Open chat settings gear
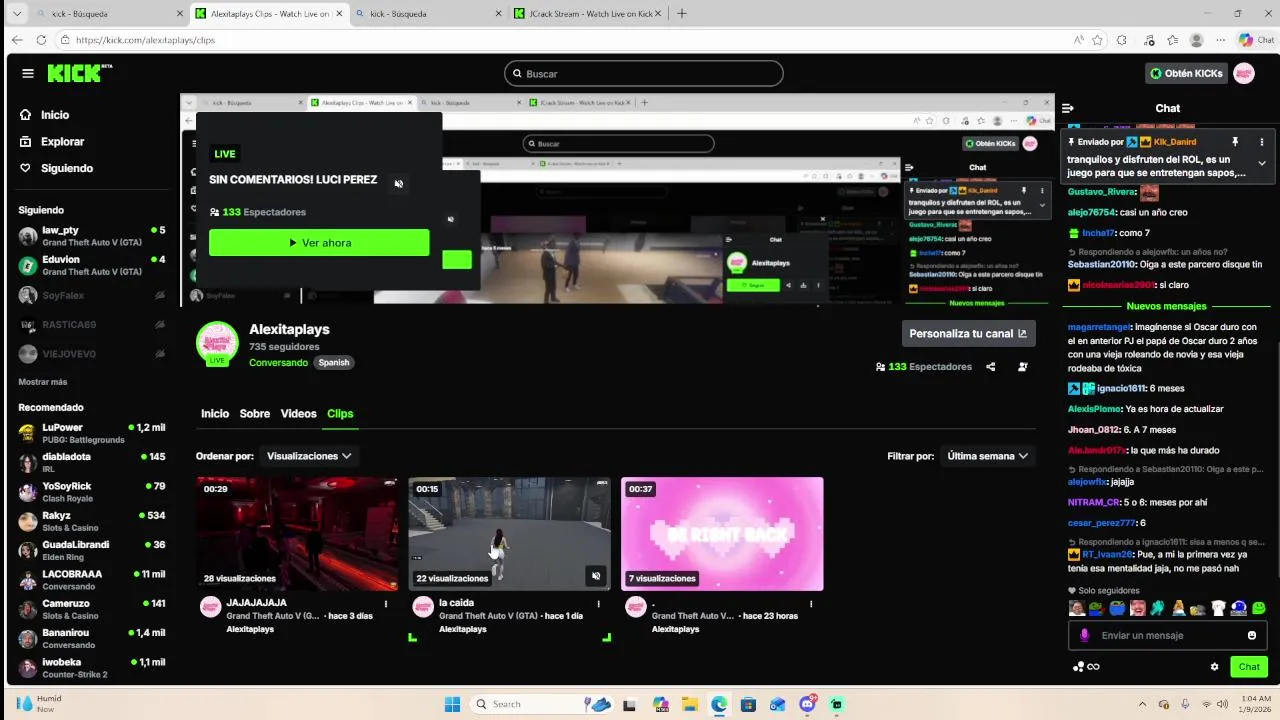The height and width of the screenshot is (720, 1280). tap(1215, 667)
